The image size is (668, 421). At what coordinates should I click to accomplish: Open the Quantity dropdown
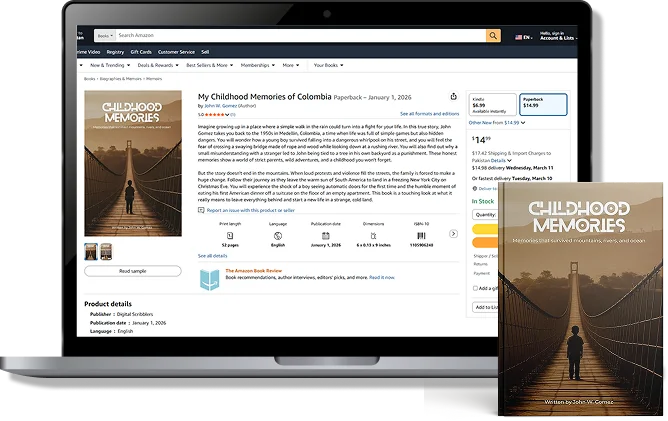click(x=485, y=214)
